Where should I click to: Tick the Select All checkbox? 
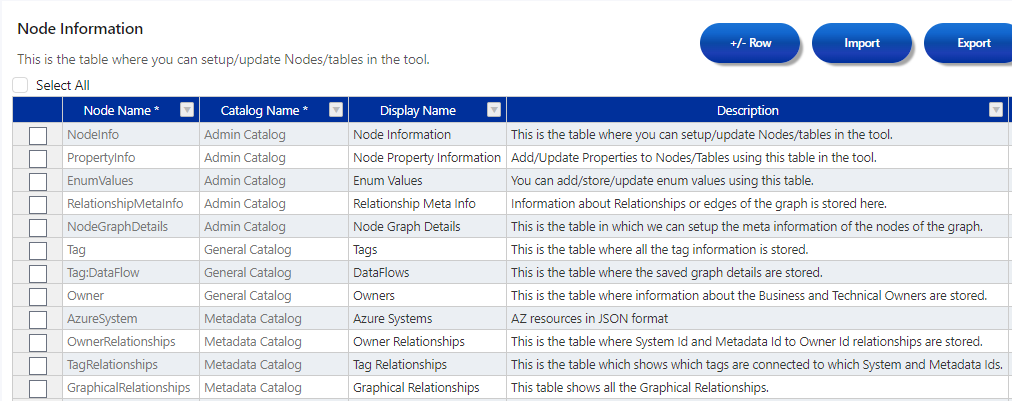pyautogui.click(x=21, y=85)
